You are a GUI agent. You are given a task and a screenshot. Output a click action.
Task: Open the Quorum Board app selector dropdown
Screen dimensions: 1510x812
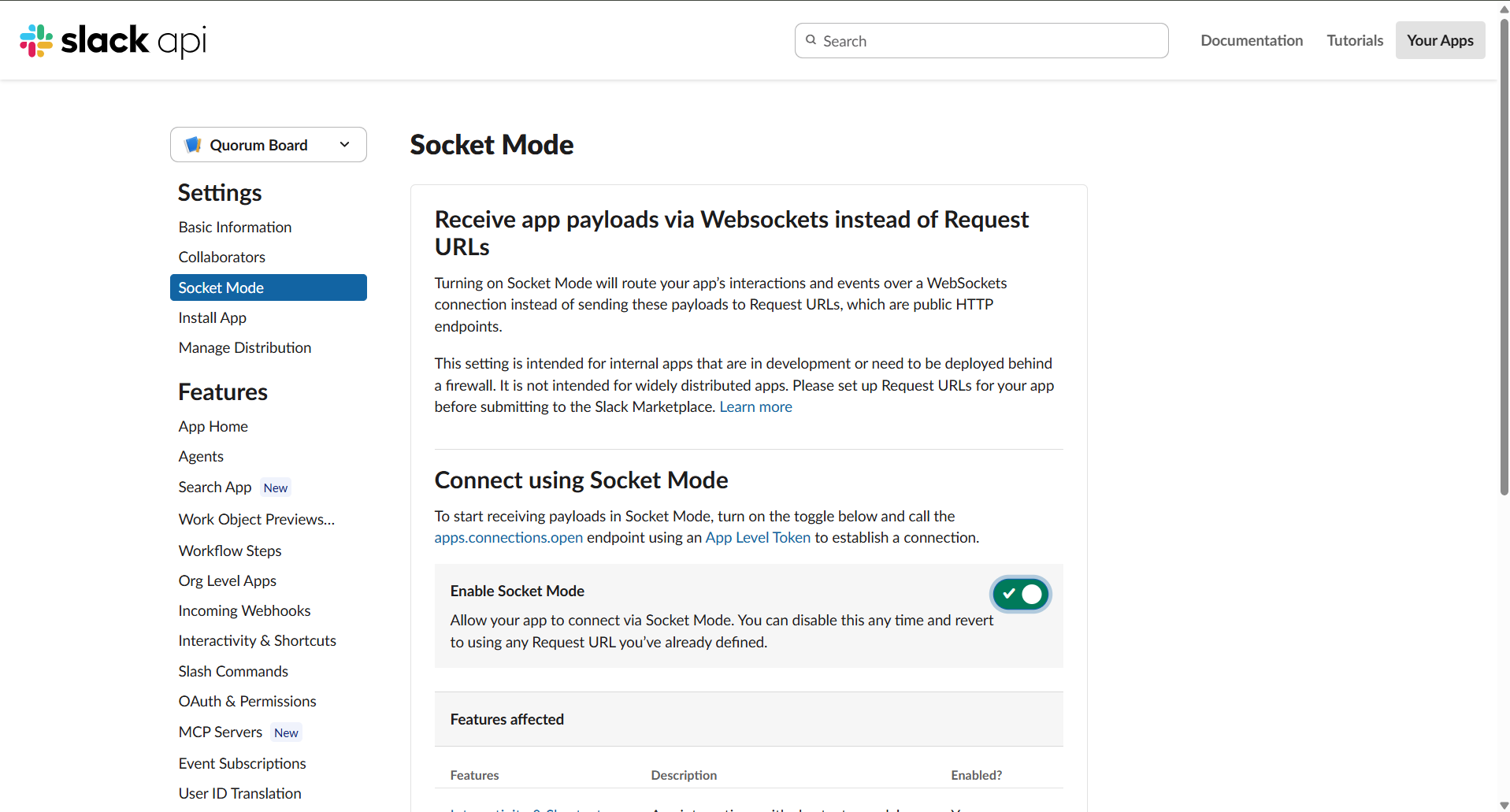[269, 145]
